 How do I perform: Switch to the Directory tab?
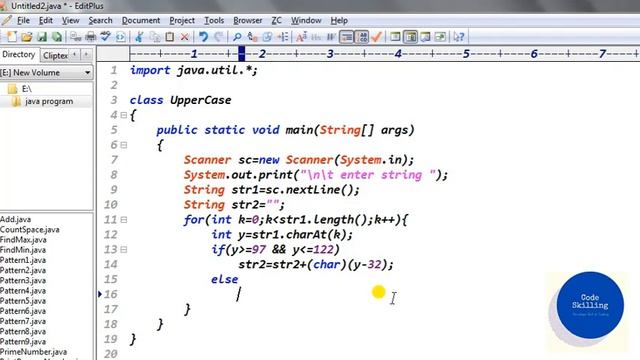[19, 54]
